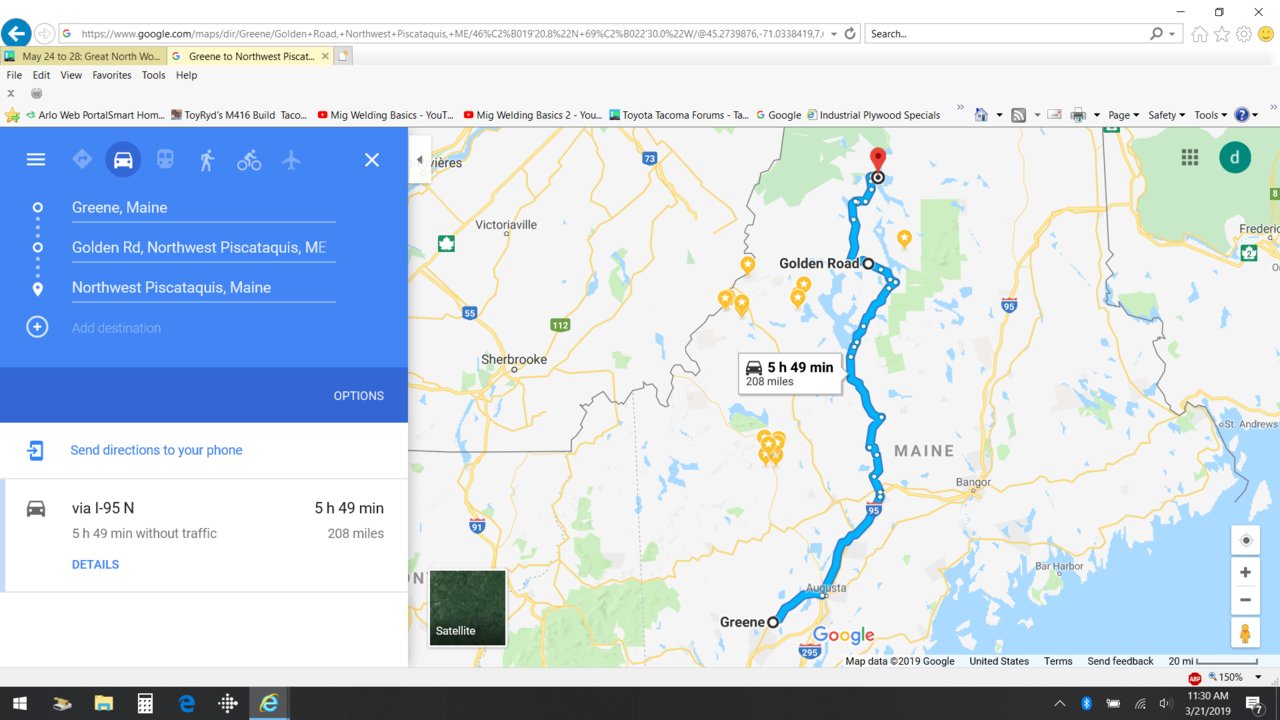Open the Safety dropdown menu

click(x=1166, y=115)
